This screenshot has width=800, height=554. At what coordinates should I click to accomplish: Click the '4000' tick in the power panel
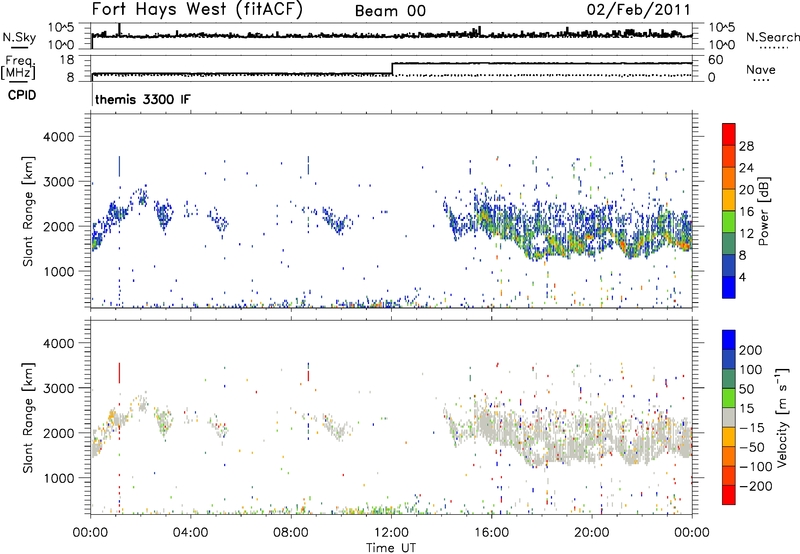point(58,137)
